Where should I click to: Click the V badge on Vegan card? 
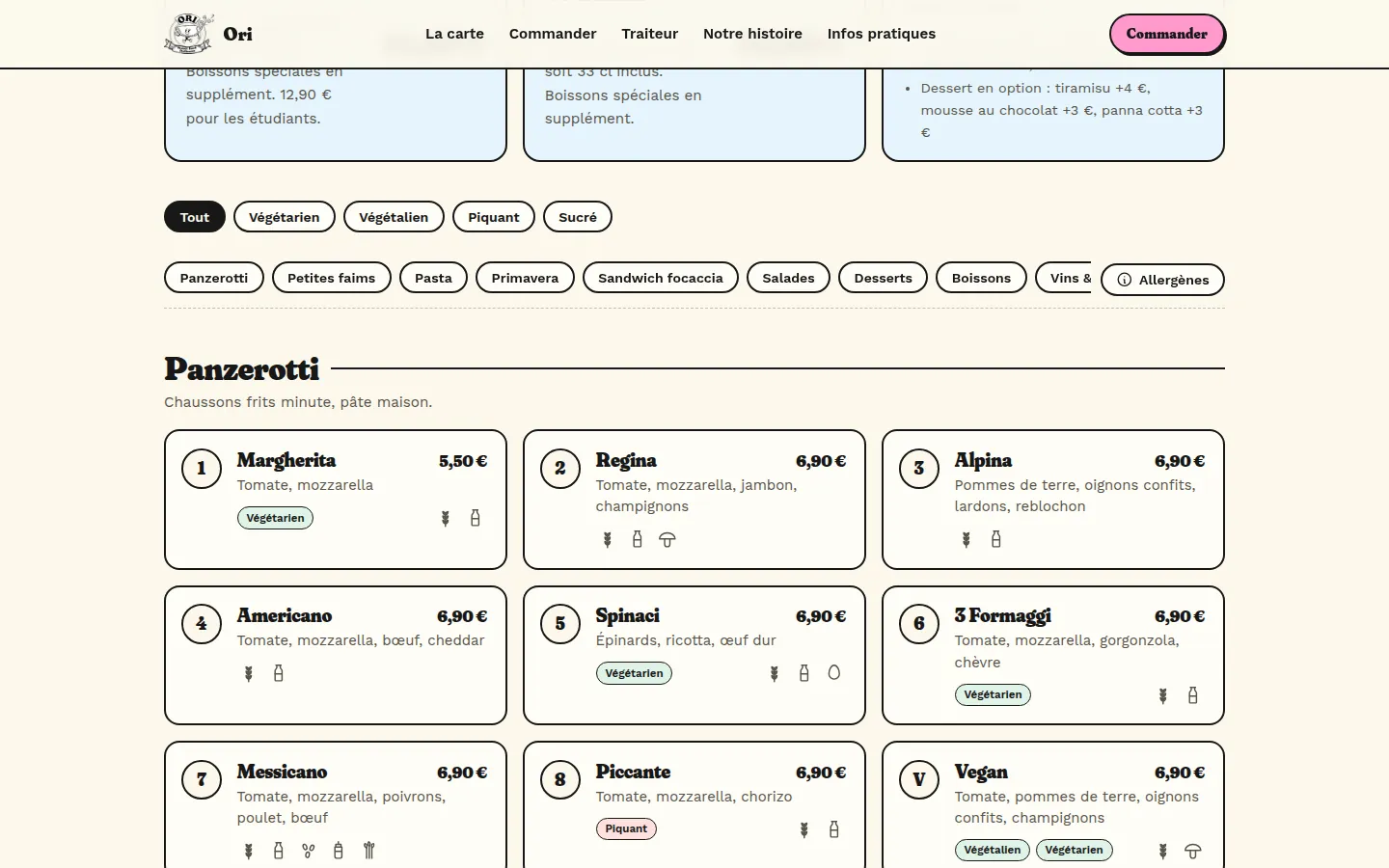919,780
